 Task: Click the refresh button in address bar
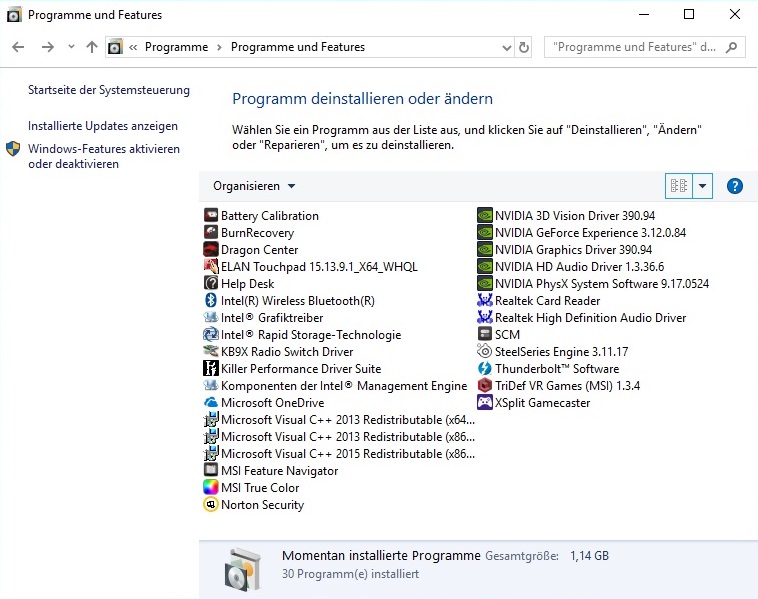[x=524, y=47]
